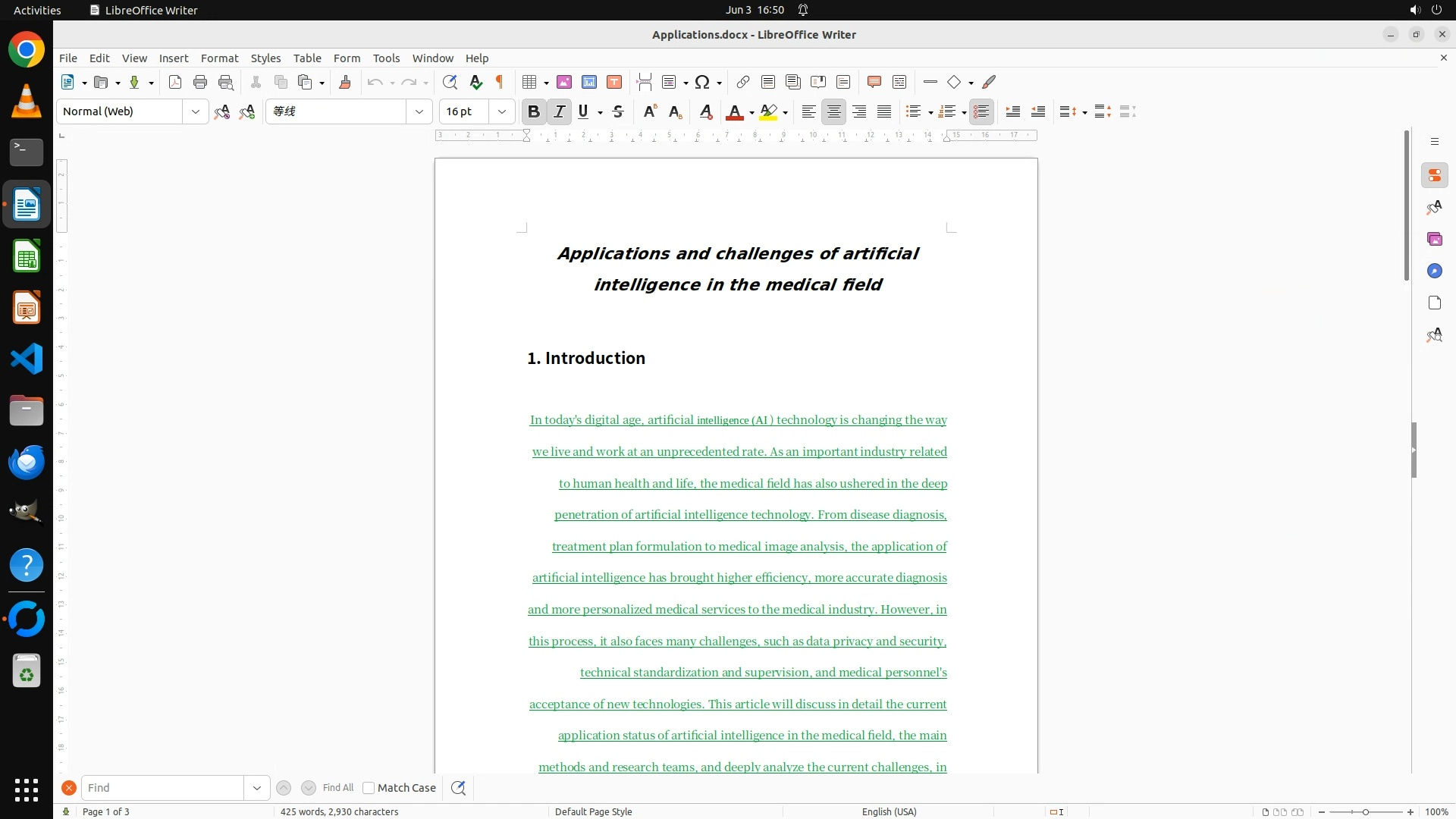
Task: Click the Insert Image icon
Action: 564,82
